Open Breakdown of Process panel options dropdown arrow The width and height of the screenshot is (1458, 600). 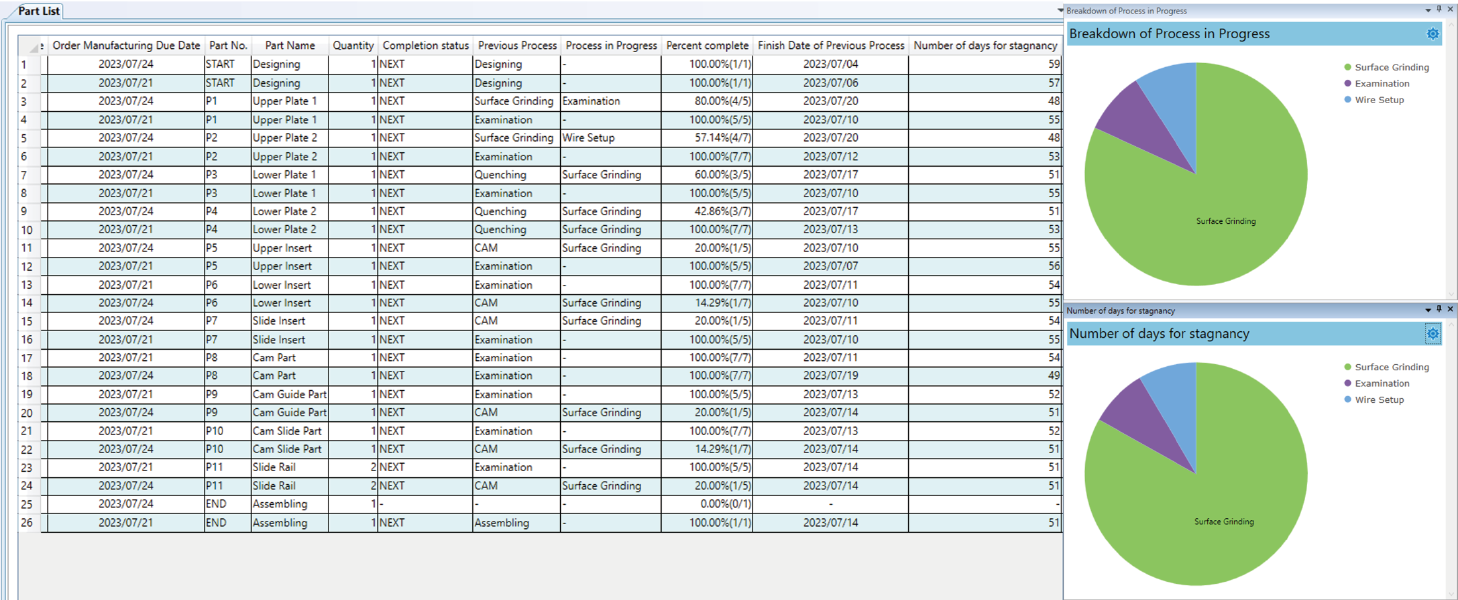(x=1428, y=10)
